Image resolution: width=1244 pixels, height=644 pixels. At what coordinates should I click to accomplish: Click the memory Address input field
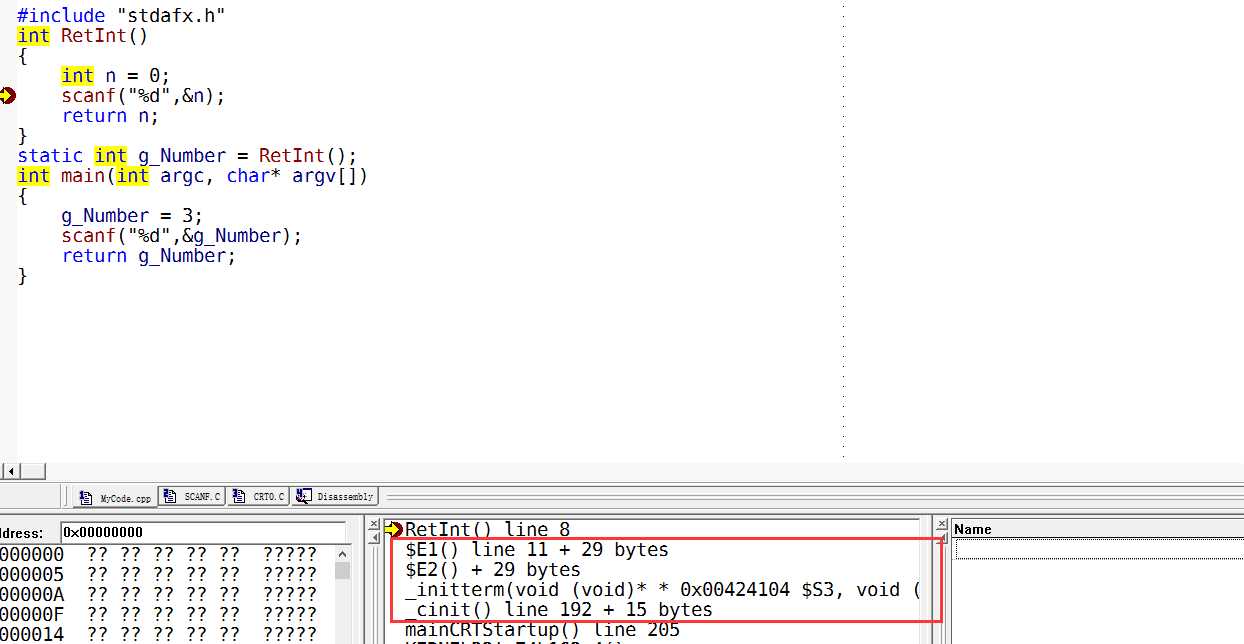point(203,532)
